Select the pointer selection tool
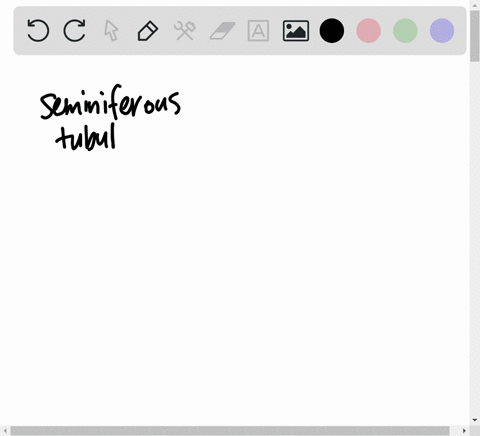The image size is (480, 436). coord(111,31)
